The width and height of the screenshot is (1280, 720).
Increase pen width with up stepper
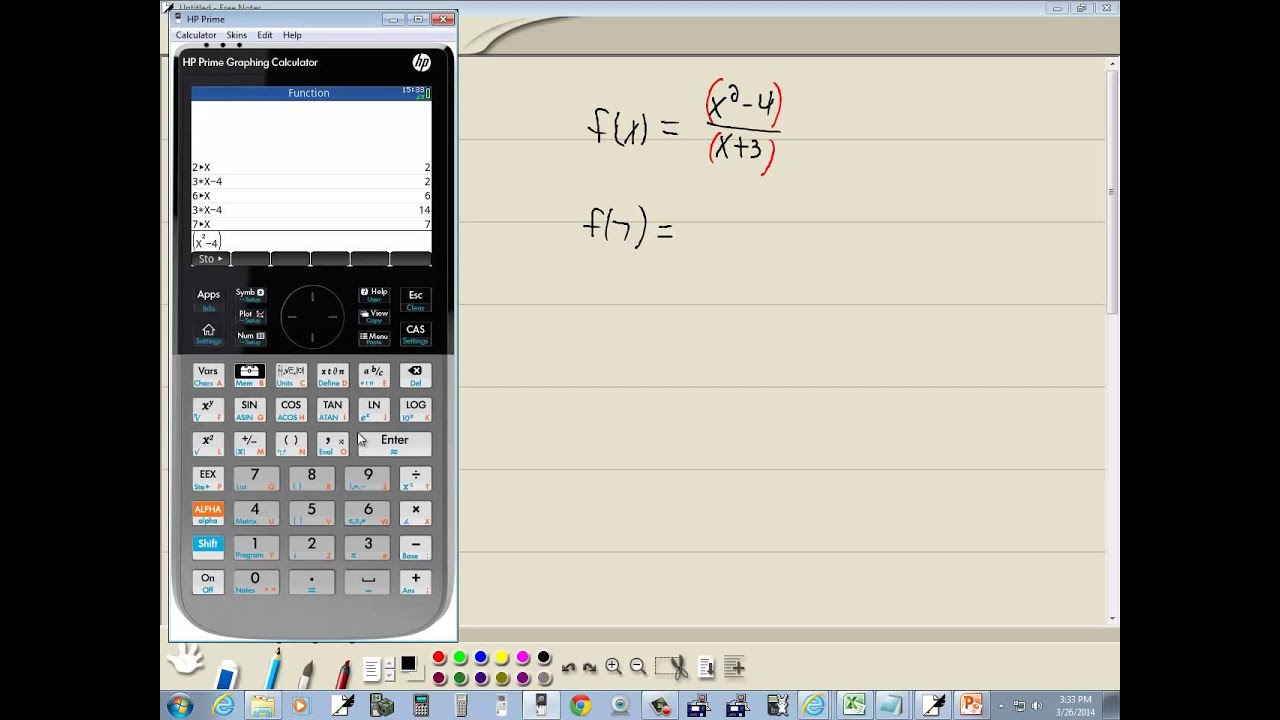click(391, 662)
